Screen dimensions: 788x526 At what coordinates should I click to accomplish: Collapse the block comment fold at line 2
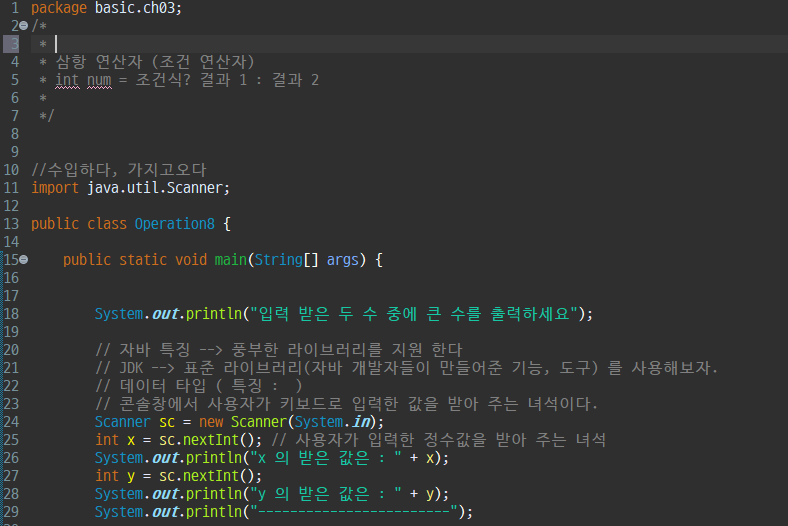[24, 26]
